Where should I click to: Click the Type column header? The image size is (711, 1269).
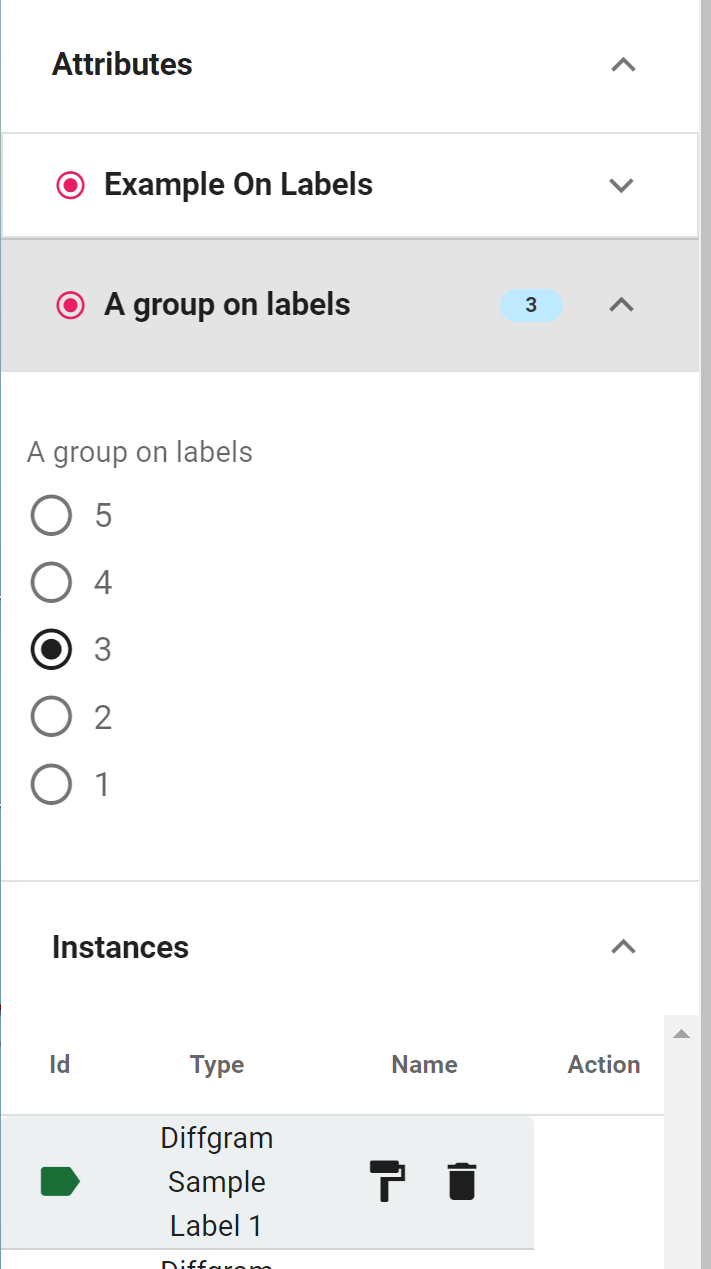tap(217, 1065)
